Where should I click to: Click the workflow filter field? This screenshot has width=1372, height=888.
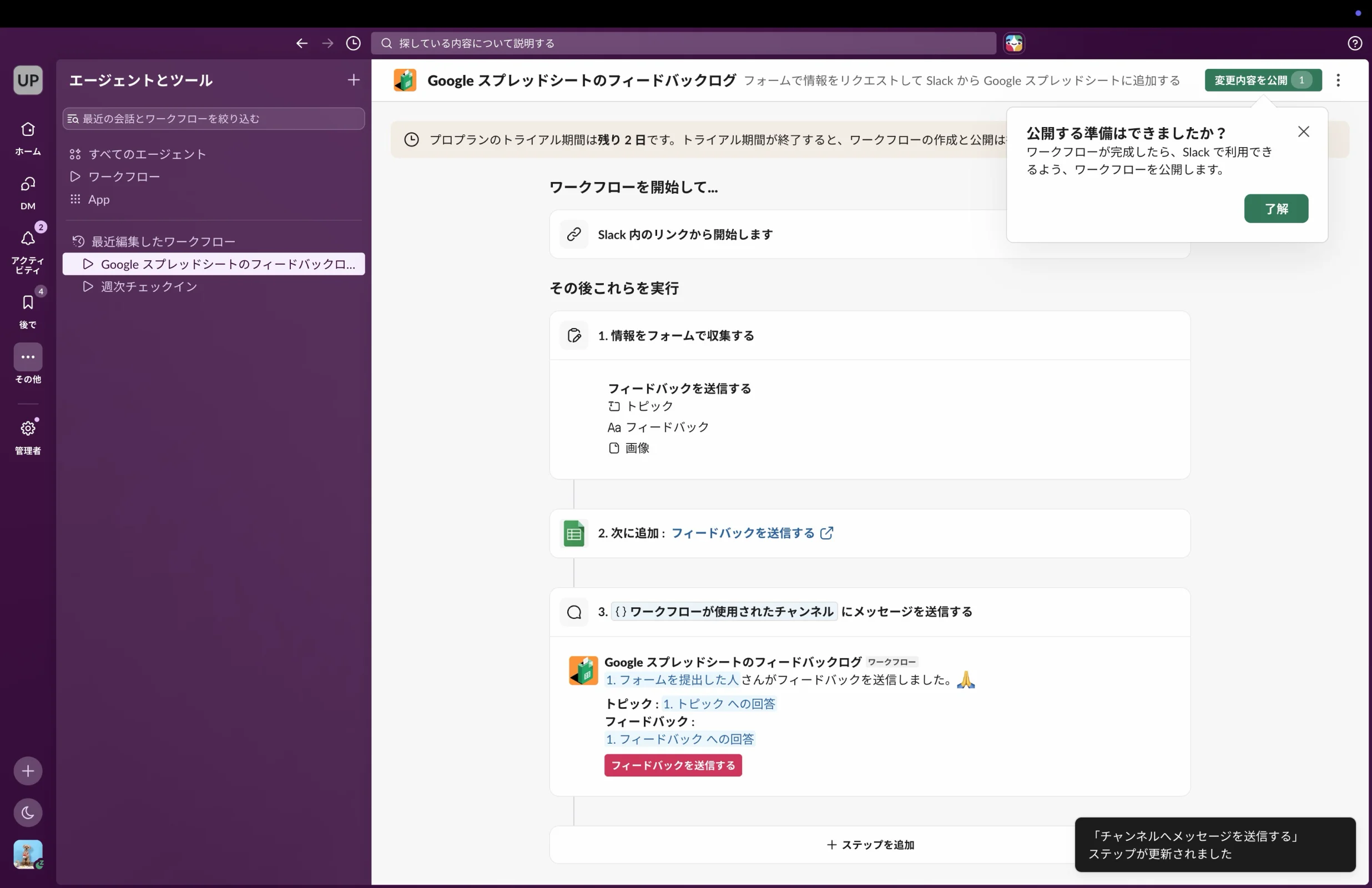(x=213, y=118)
